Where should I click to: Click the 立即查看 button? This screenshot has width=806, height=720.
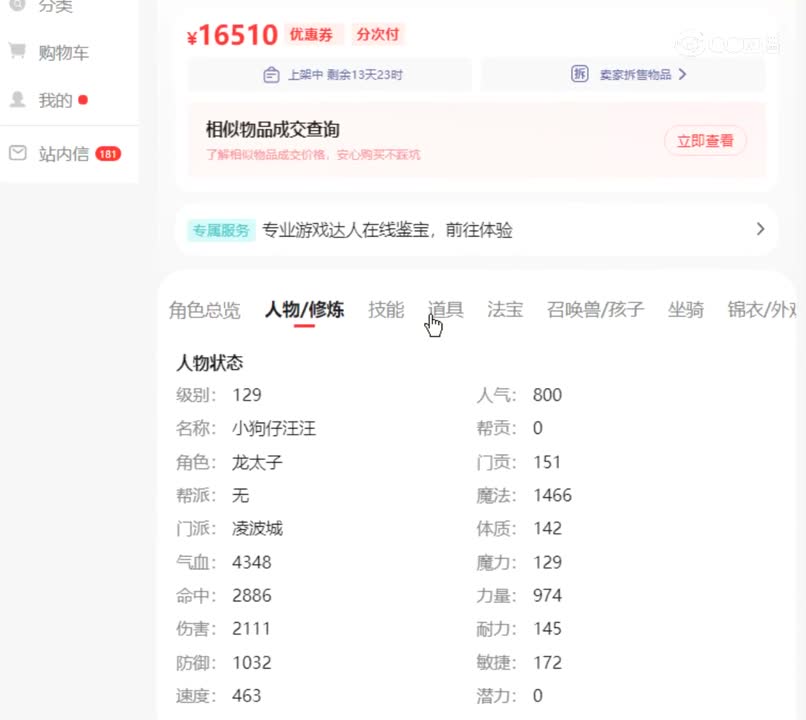pyautogui.click(x=705, y=141)
